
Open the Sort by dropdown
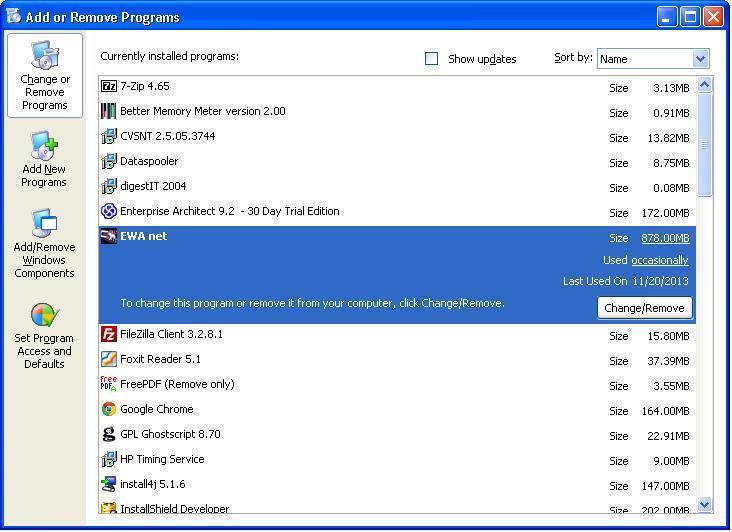click(x=700, y=59)
